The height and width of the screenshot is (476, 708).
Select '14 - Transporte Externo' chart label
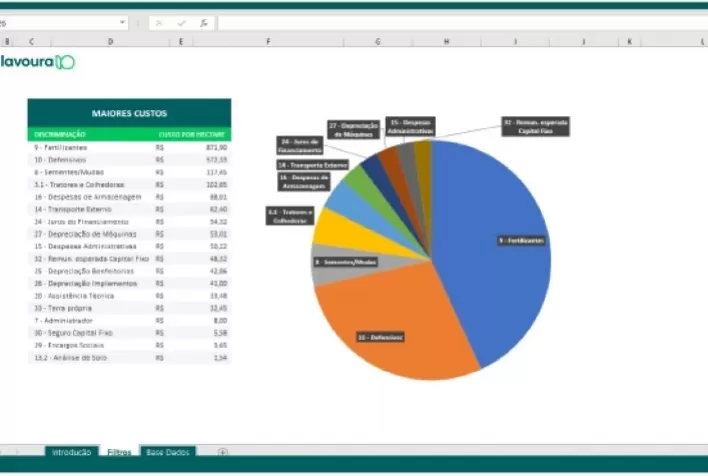[x=312, y=165]
